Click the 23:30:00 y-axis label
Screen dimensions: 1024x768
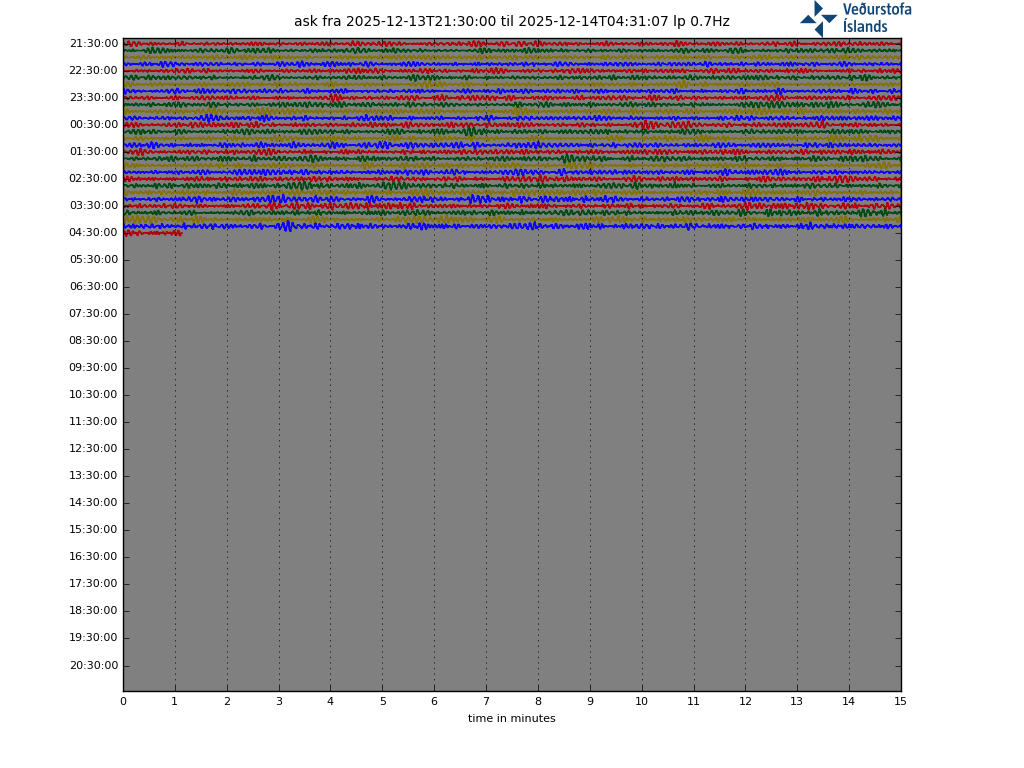93,98
